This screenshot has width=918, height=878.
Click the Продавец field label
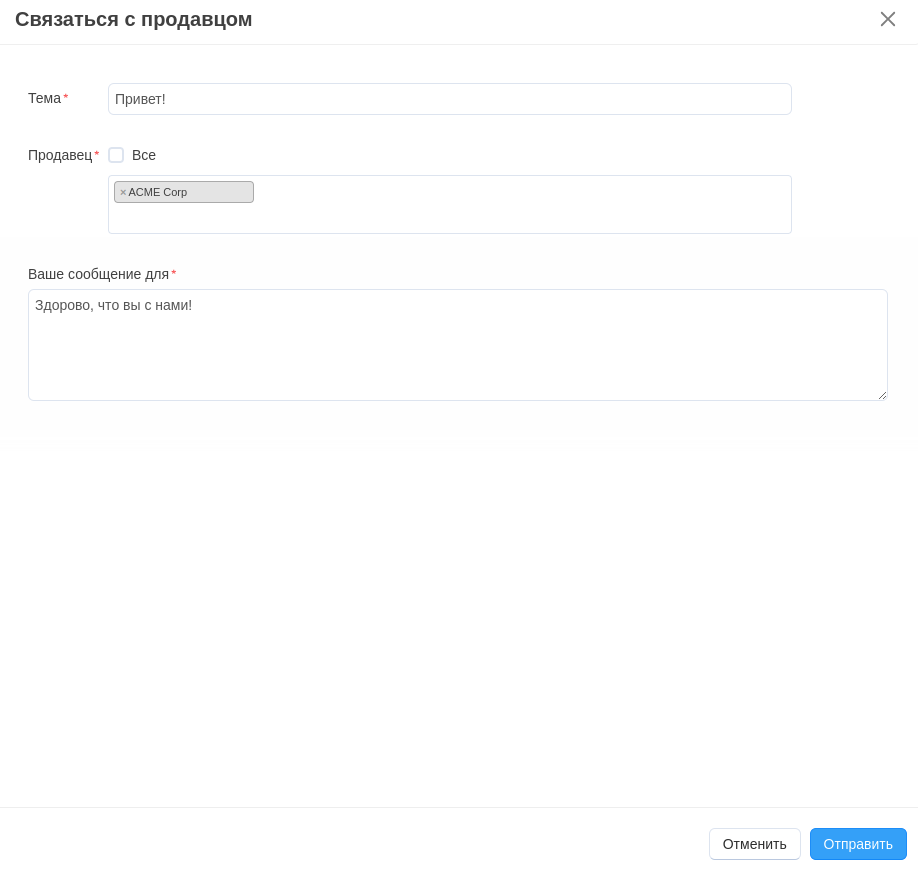point(60,155)
